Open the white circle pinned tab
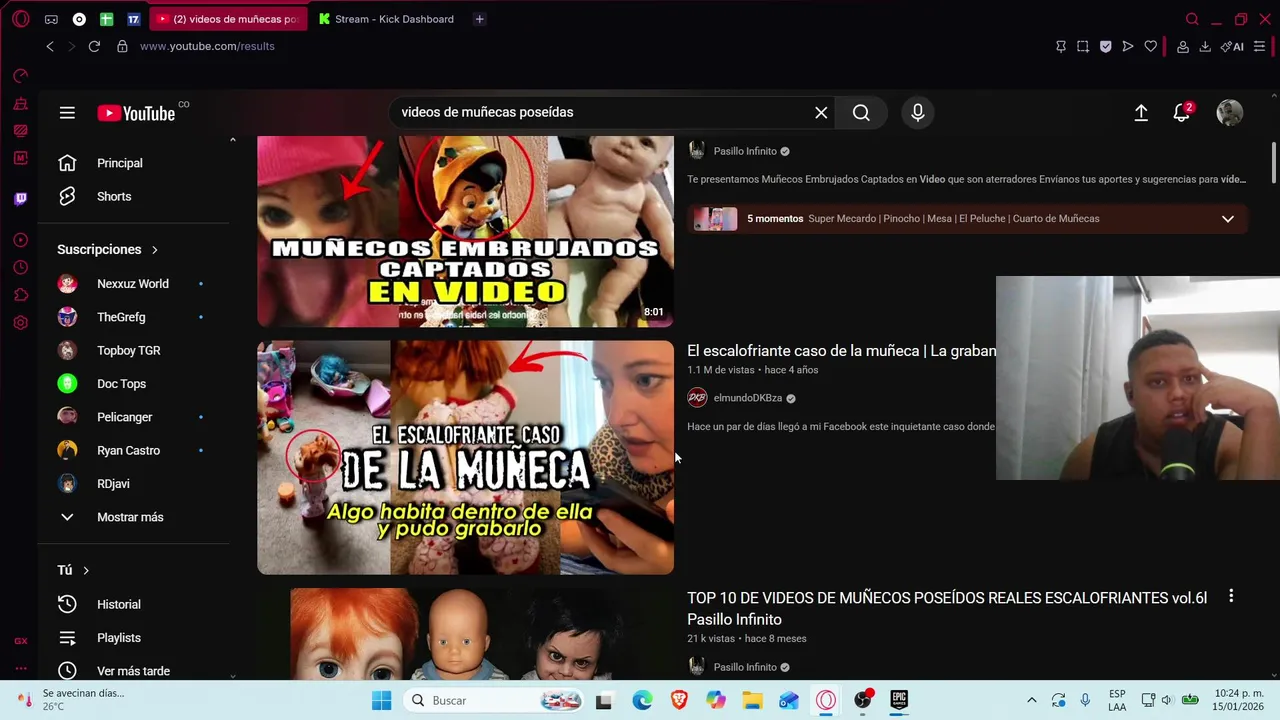The image size is (1280, 720). [79, 19]
